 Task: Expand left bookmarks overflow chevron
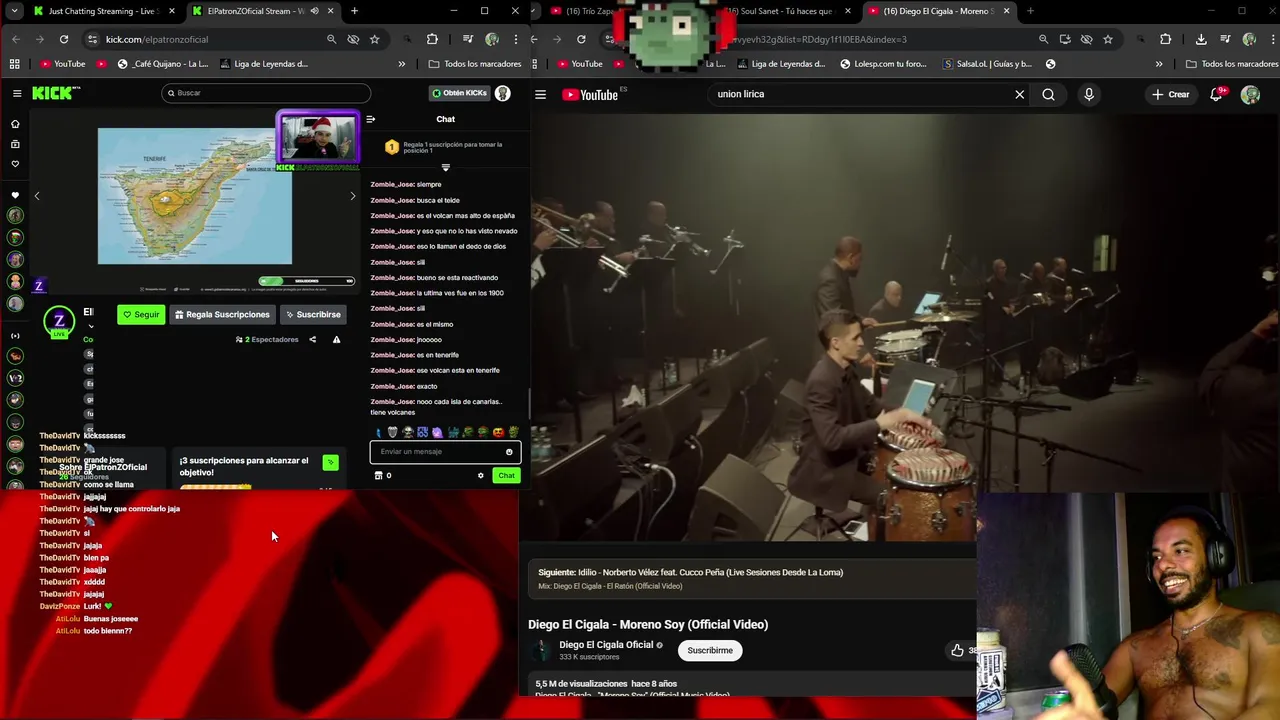click(401, 64)
